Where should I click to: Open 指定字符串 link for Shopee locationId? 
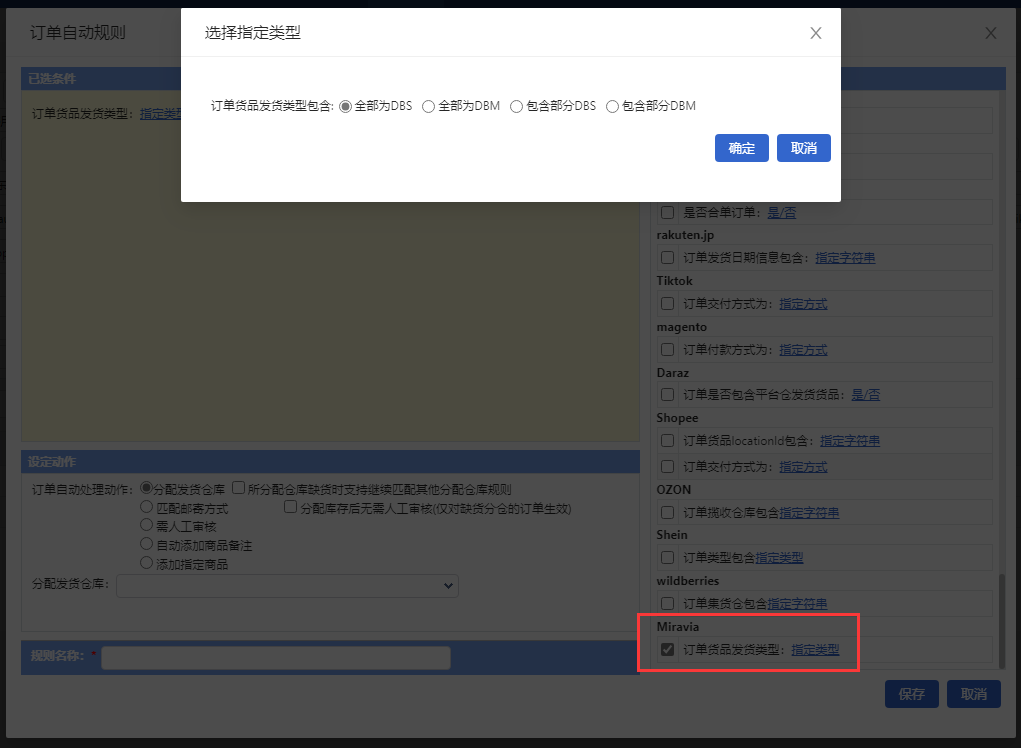pyautogui.click(x=850, y=441)
